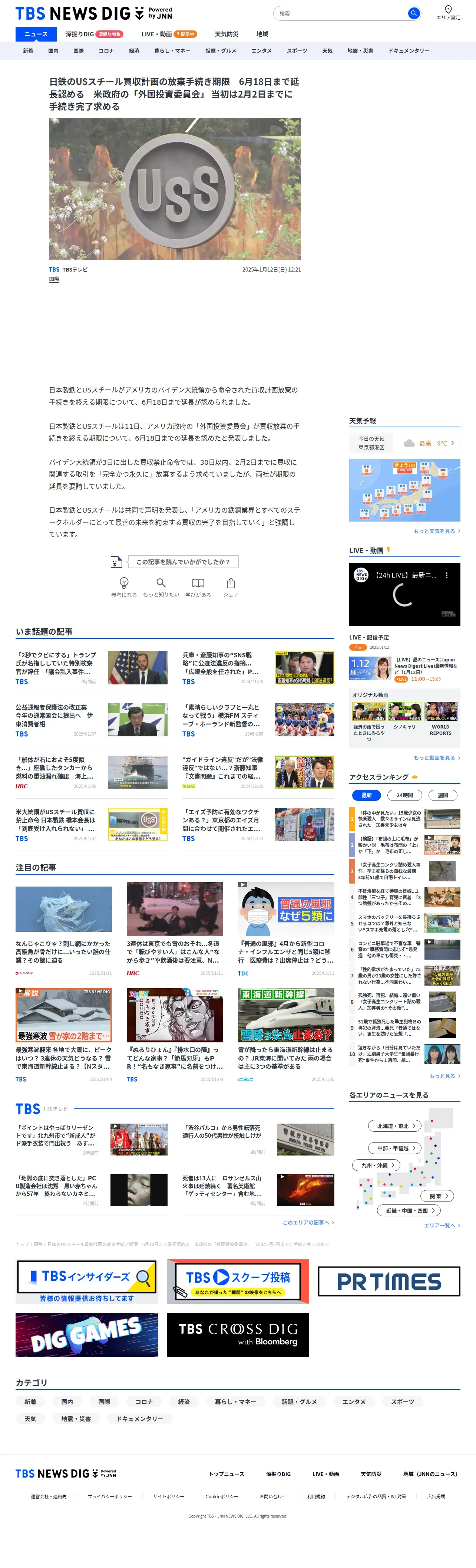Select the 深掘りDIG main tab
476x1568 pixels.
pyautogui.click(x=95, y=34)
